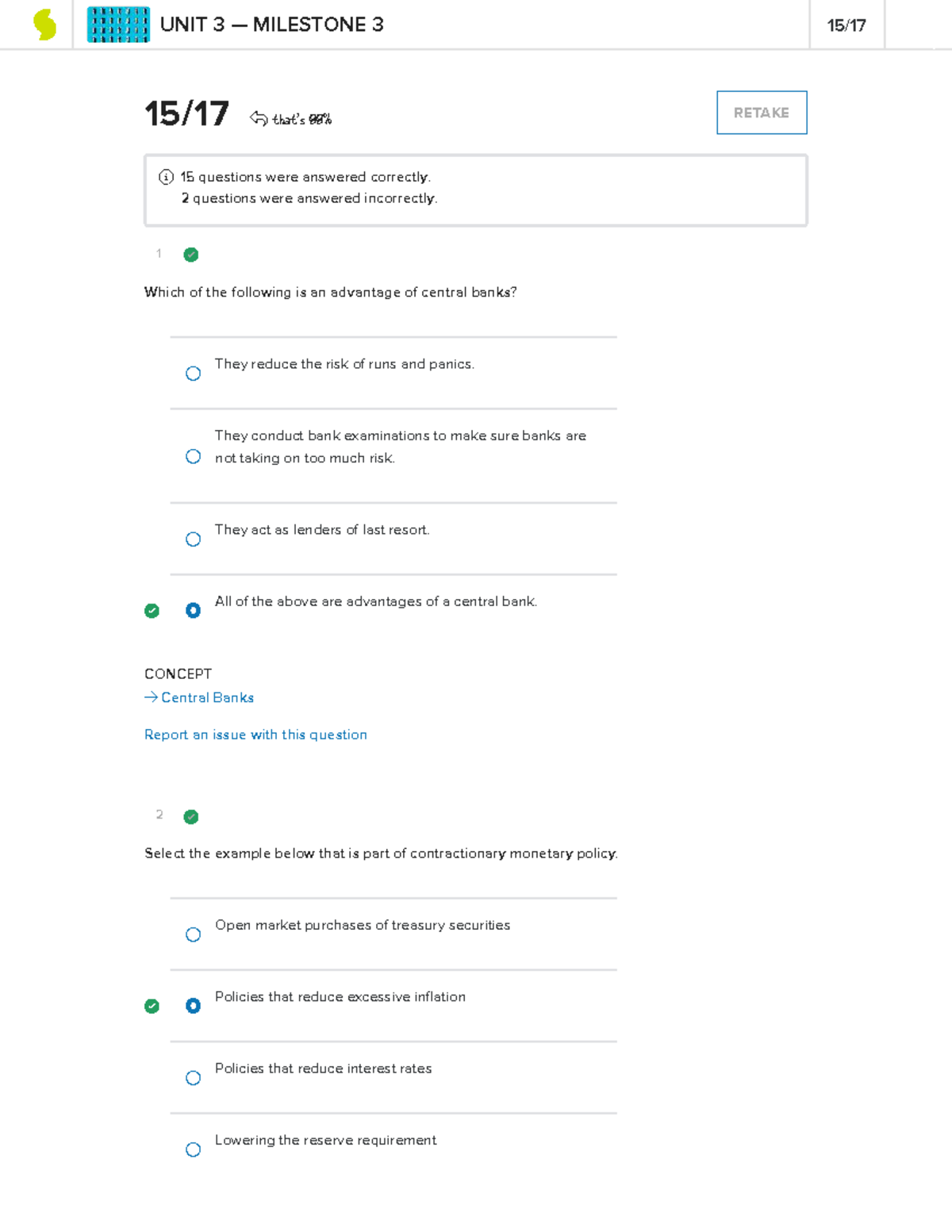
Task: Click "Report an issue with this question"
Action: tap(255, 735)
